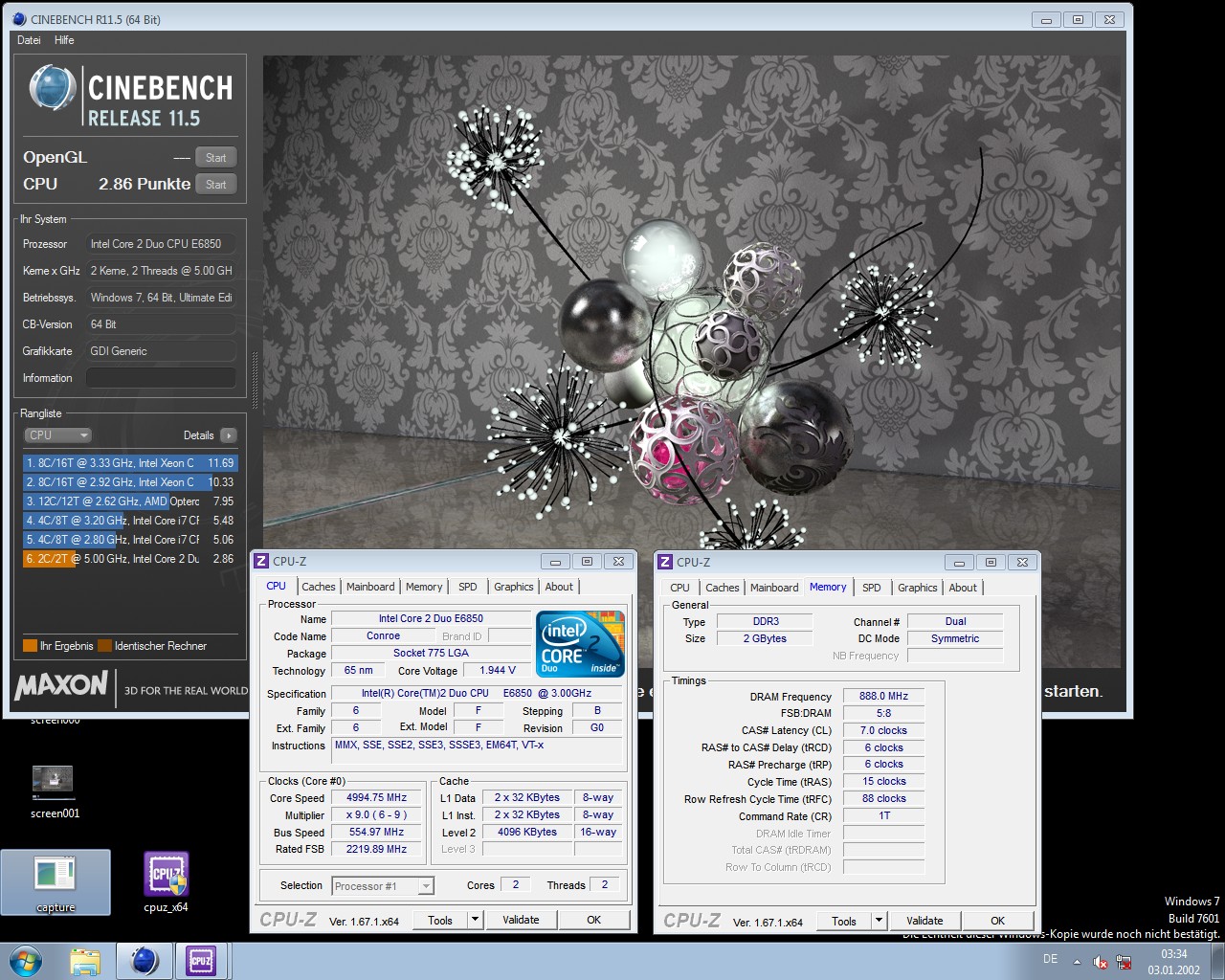Screen dimensions: 1225x980
Task: Start the OpenGL benchmark
Action: point(216,158)
